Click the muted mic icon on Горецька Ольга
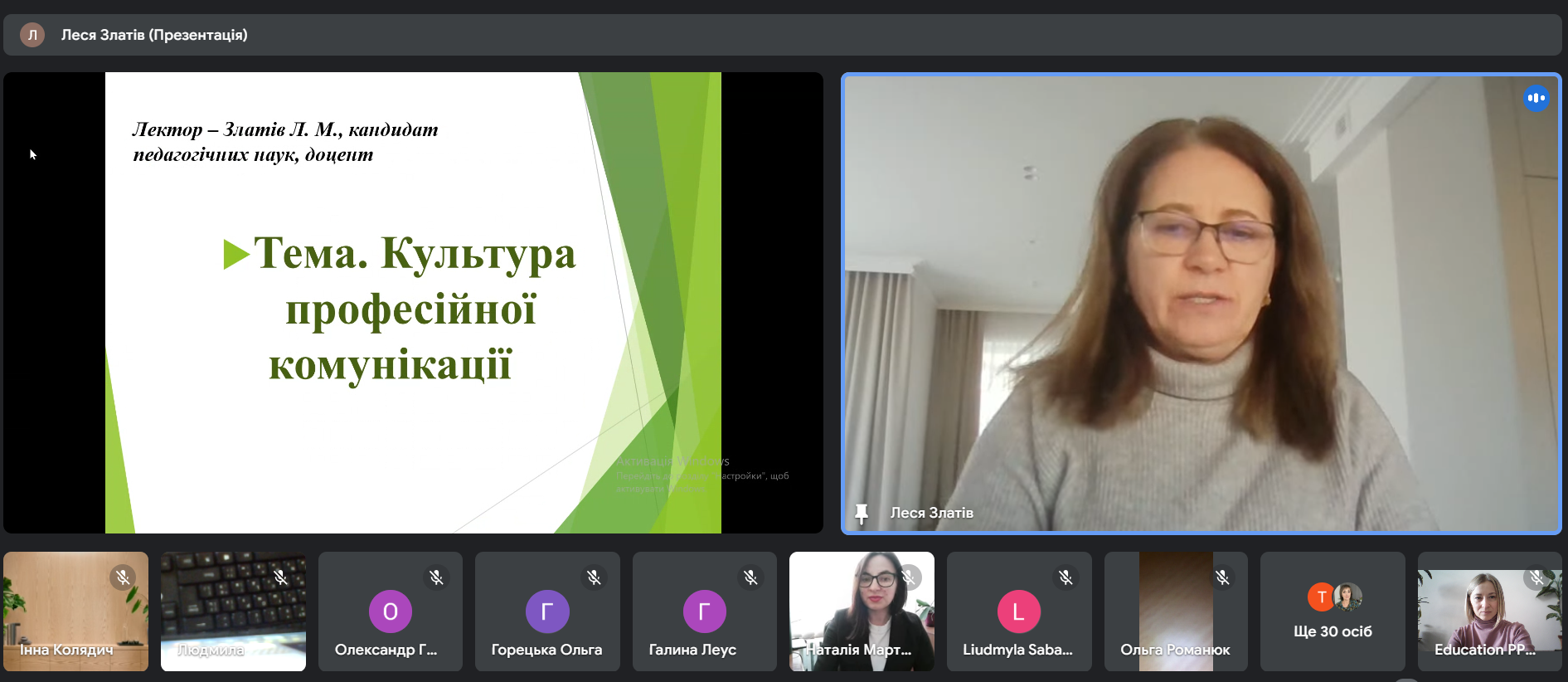Screen dimensions: 1568x682 [x=594, y=577]
